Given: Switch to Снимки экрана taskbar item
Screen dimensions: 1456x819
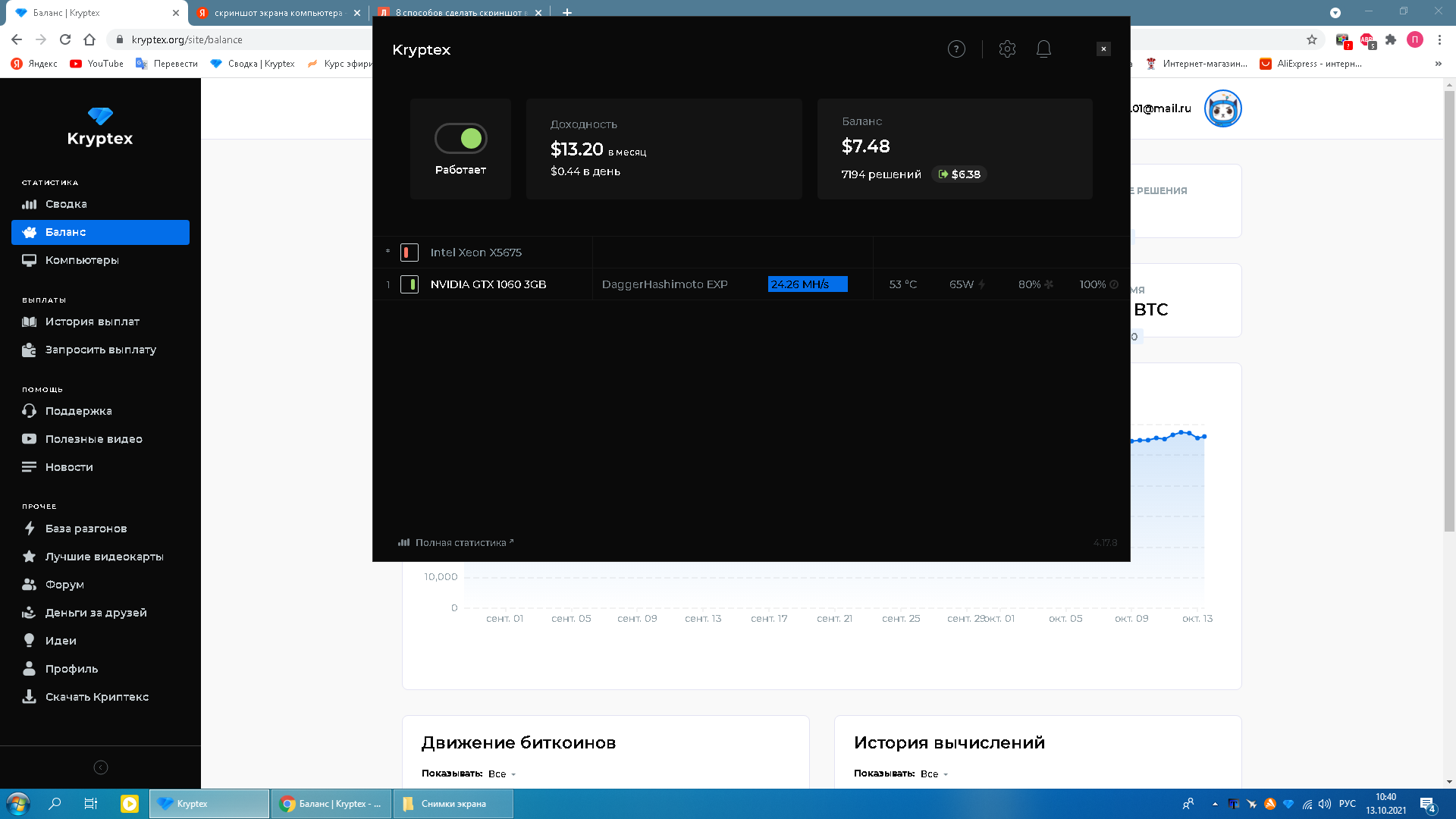Looking at the screenshot, I should click(x=453, y=804).
